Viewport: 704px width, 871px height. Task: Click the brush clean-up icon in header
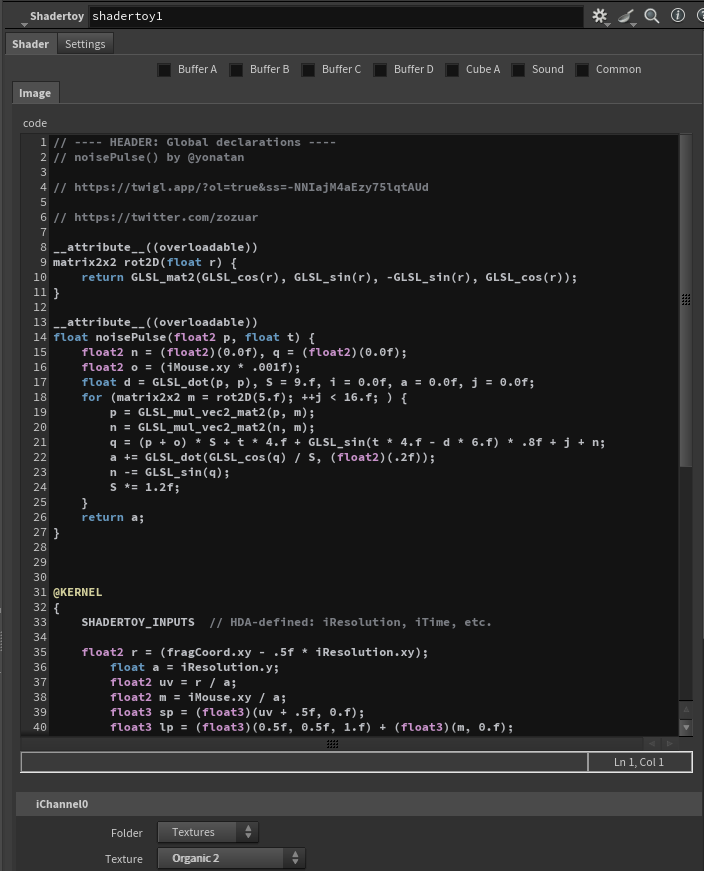point(627,16)
